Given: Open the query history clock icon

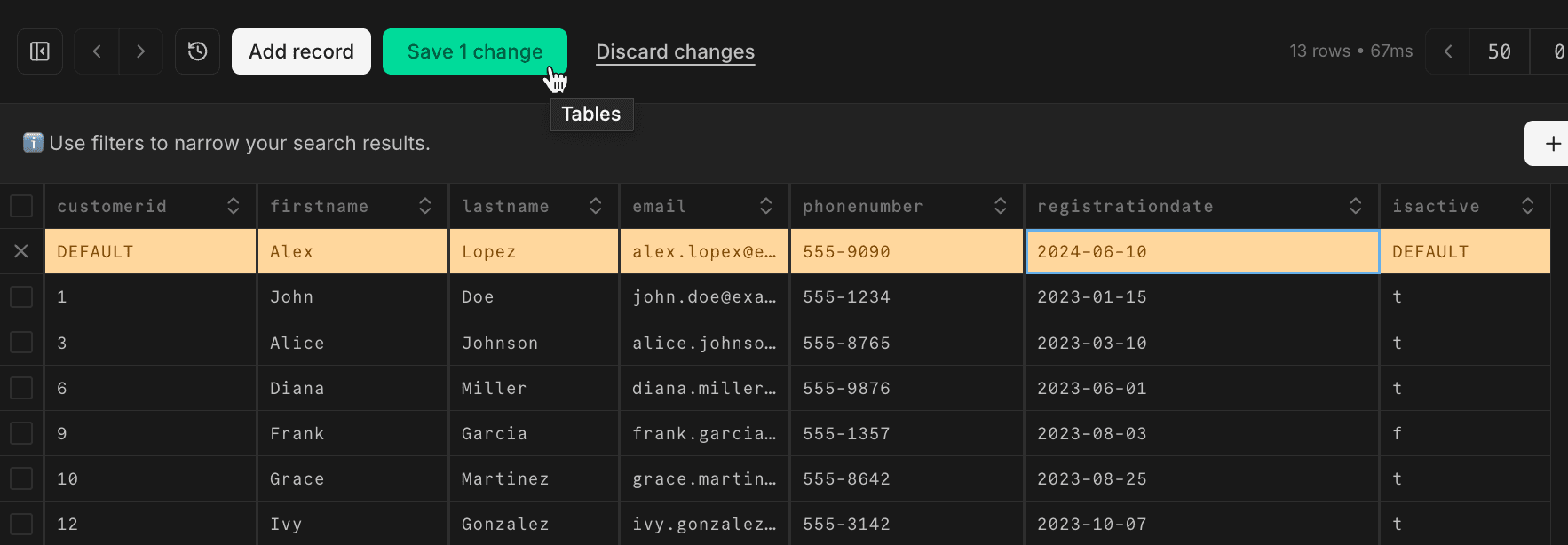Looking at the screenshot, I should point(197,51).
